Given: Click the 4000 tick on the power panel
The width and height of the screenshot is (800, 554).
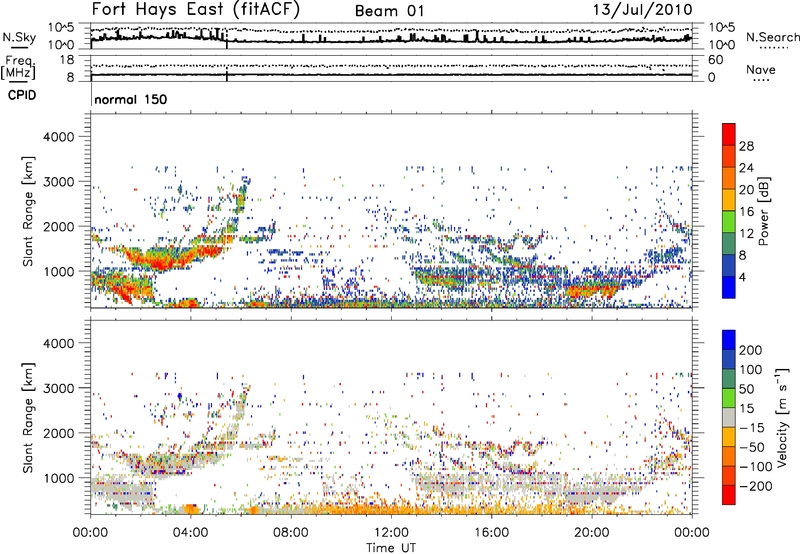Looking at the screenshot, I should (x=58, y=137).
